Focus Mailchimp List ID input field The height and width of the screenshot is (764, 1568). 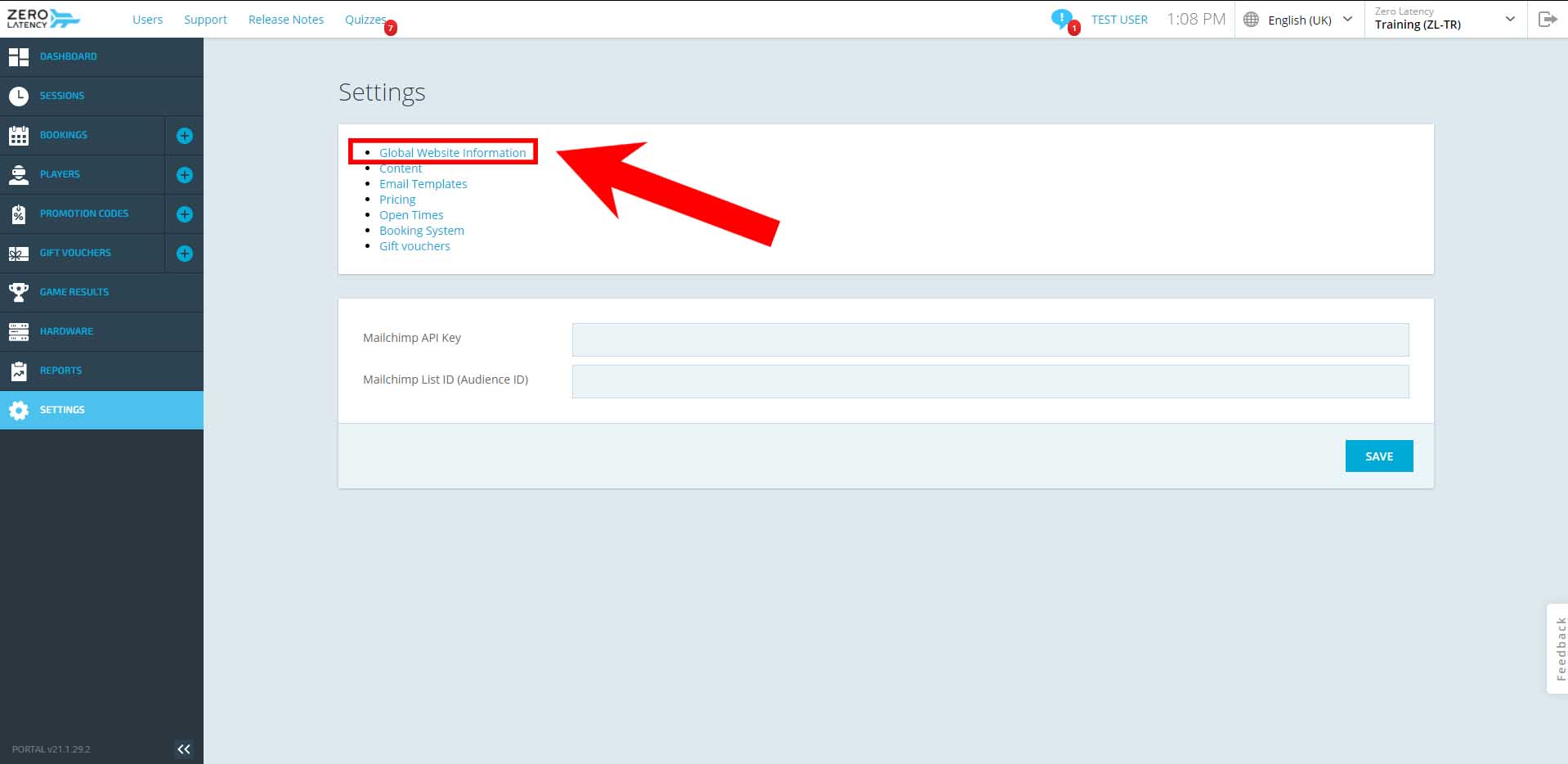point(990,381)
